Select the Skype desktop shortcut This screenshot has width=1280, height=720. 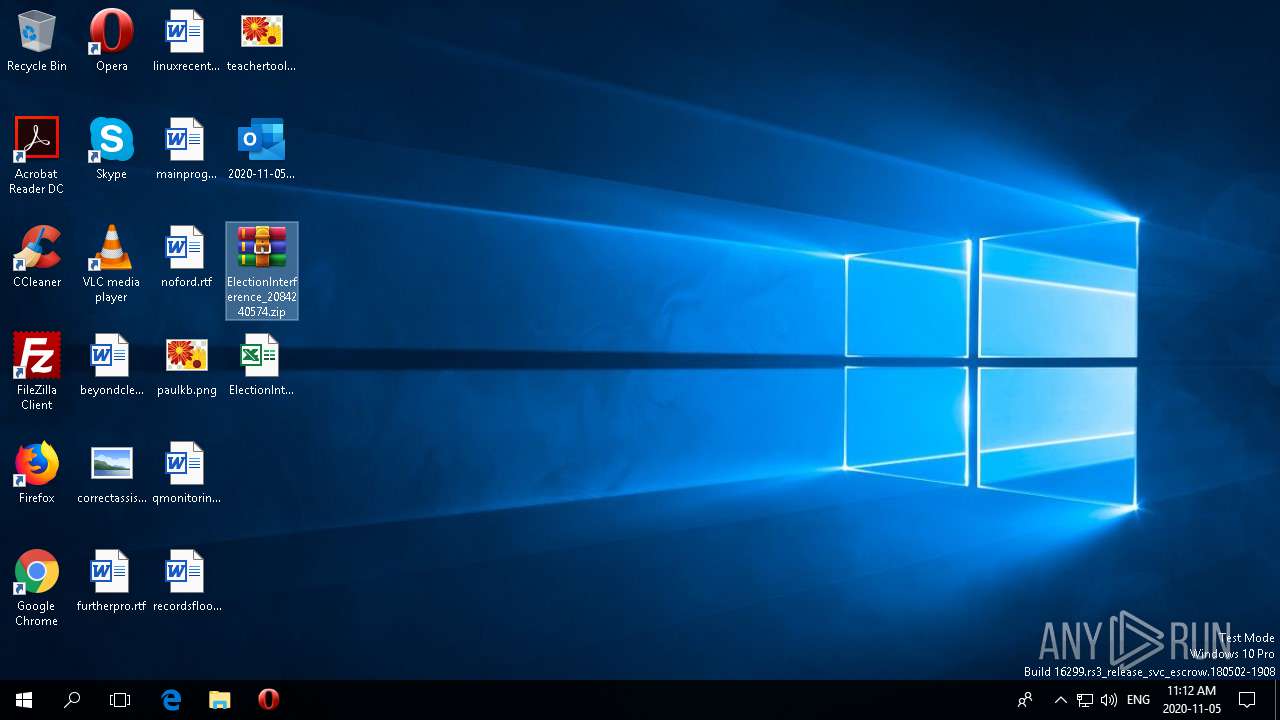(x=111, y=149)
